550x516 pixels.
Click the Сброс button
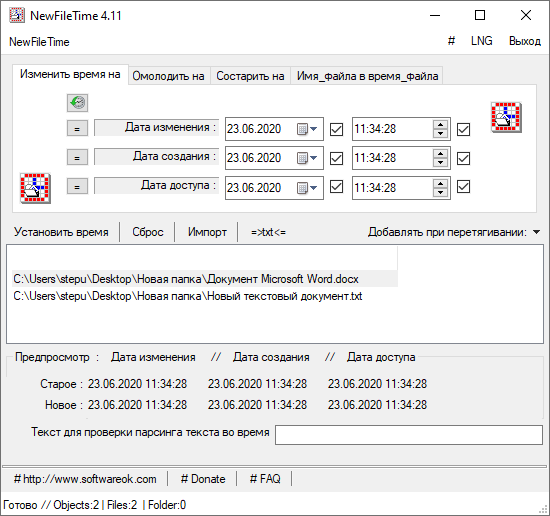point(148,232)
